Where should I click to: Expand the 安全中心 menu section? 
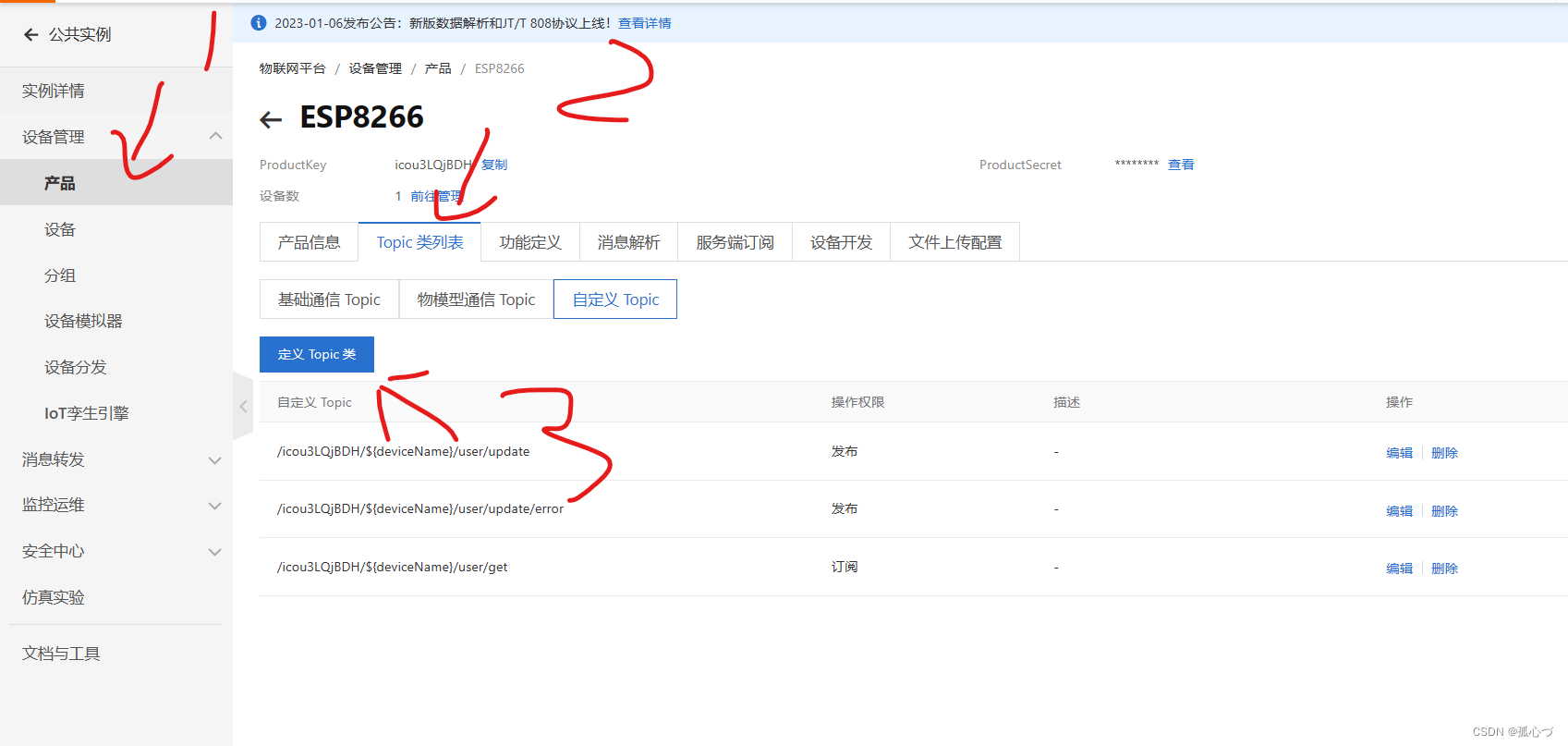tap(215, 552)
